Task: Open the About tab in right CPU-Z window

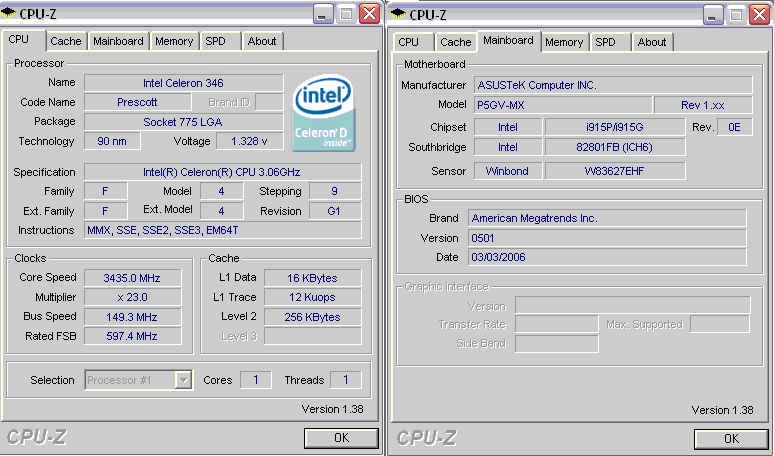Action: click(x=652, y=42)
